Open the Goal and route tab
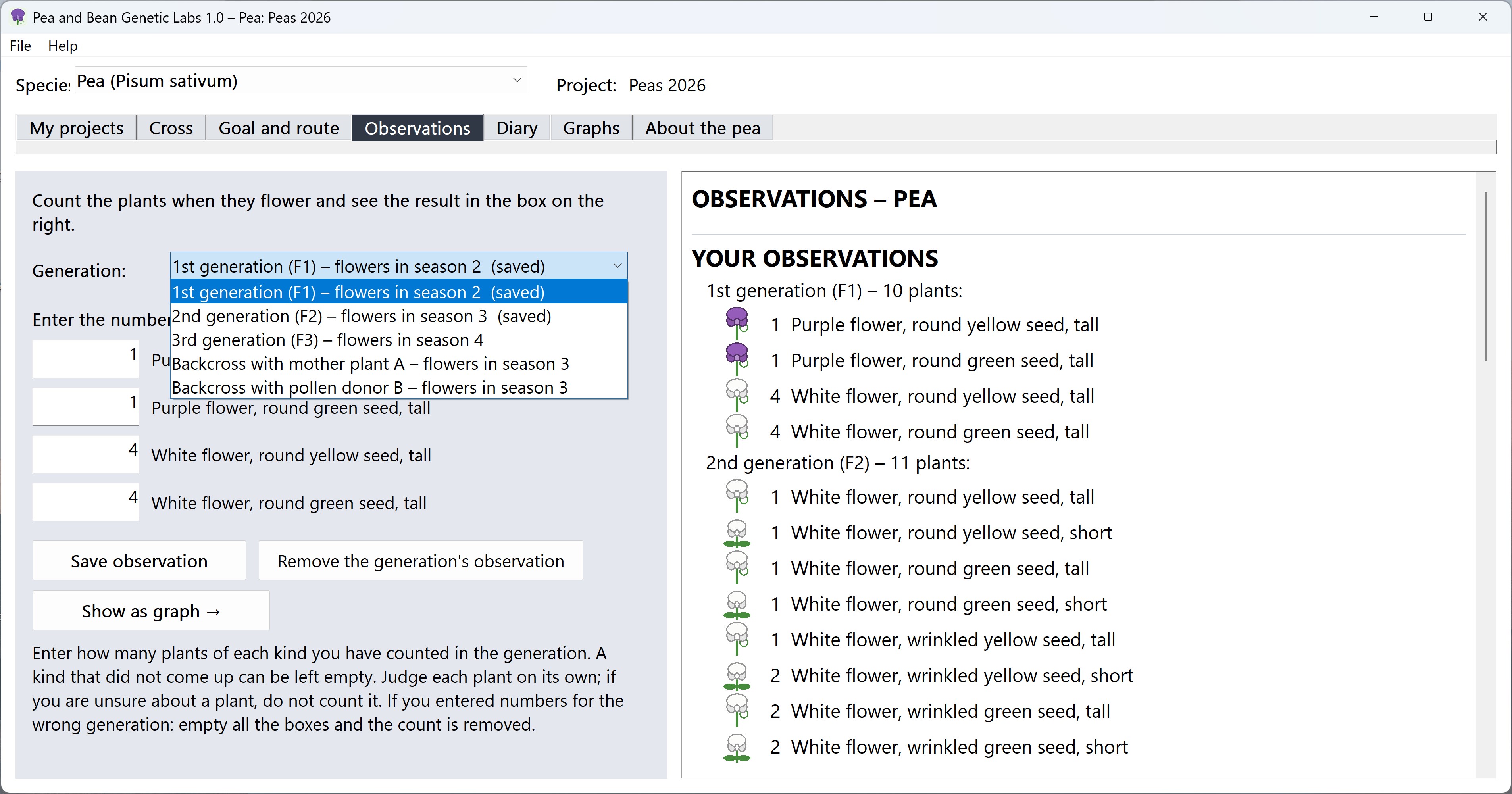 (x=279, y=128)
